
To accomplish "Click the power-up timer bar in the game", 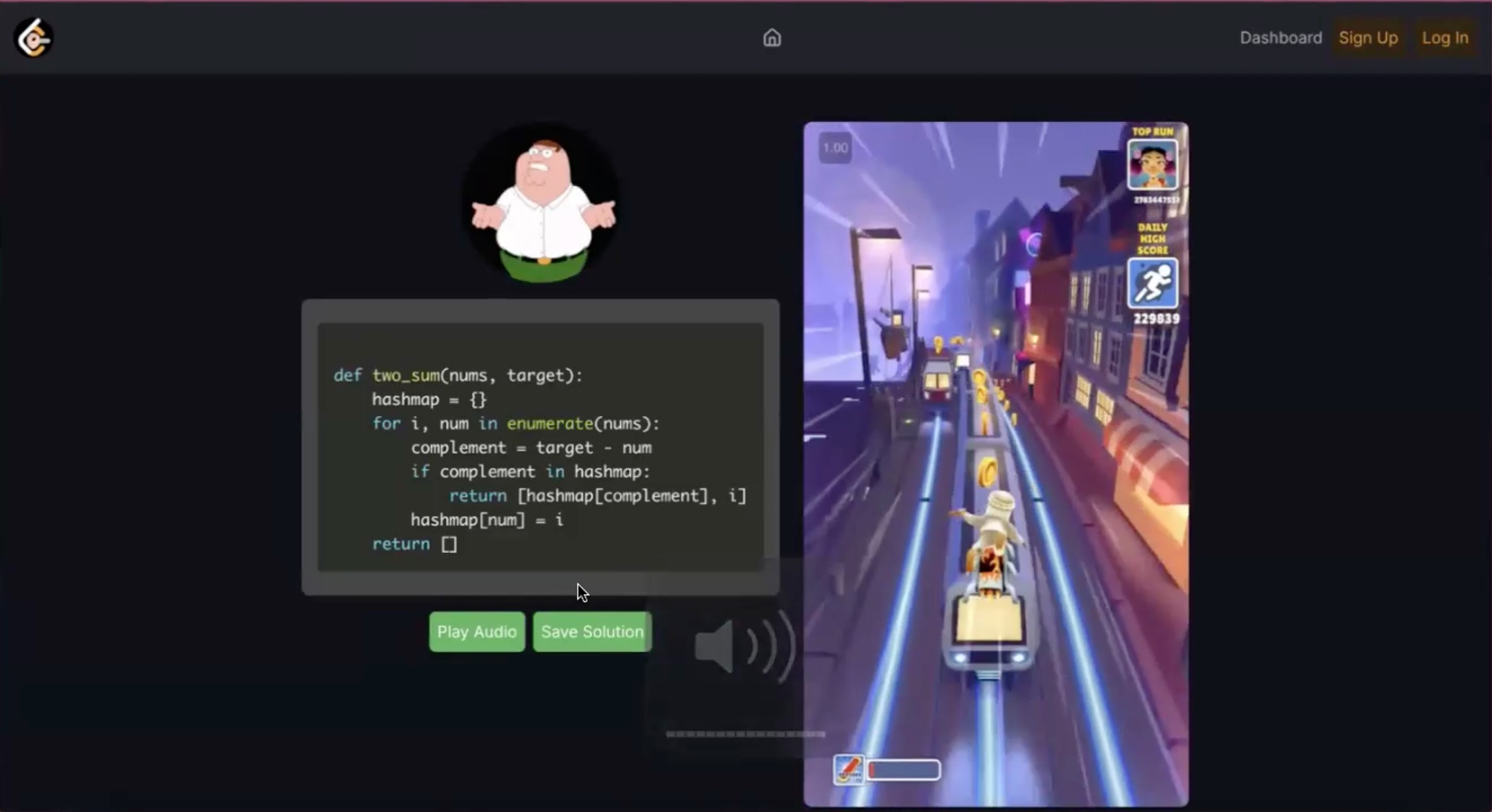I will coord(904,769).
